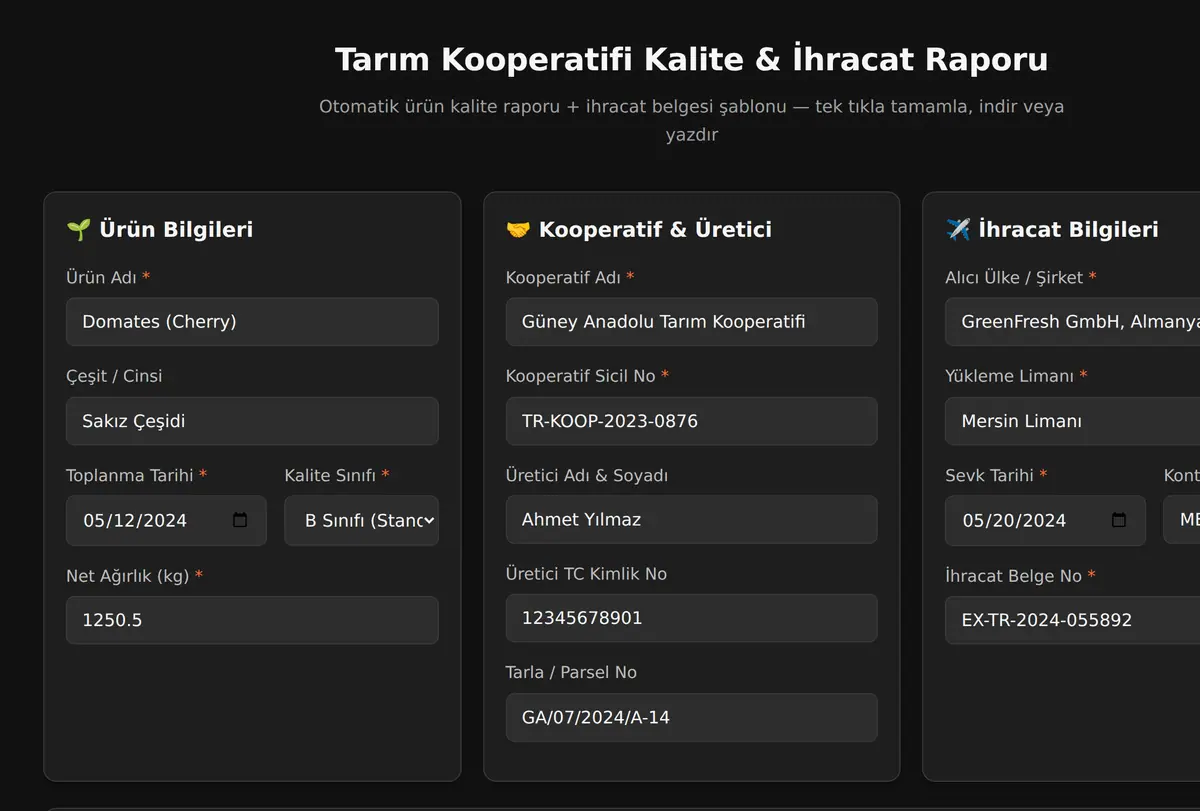Click the Üretici TC Kimlik No field
Viewport: 1200px width, 811px height.
[691, 618]
